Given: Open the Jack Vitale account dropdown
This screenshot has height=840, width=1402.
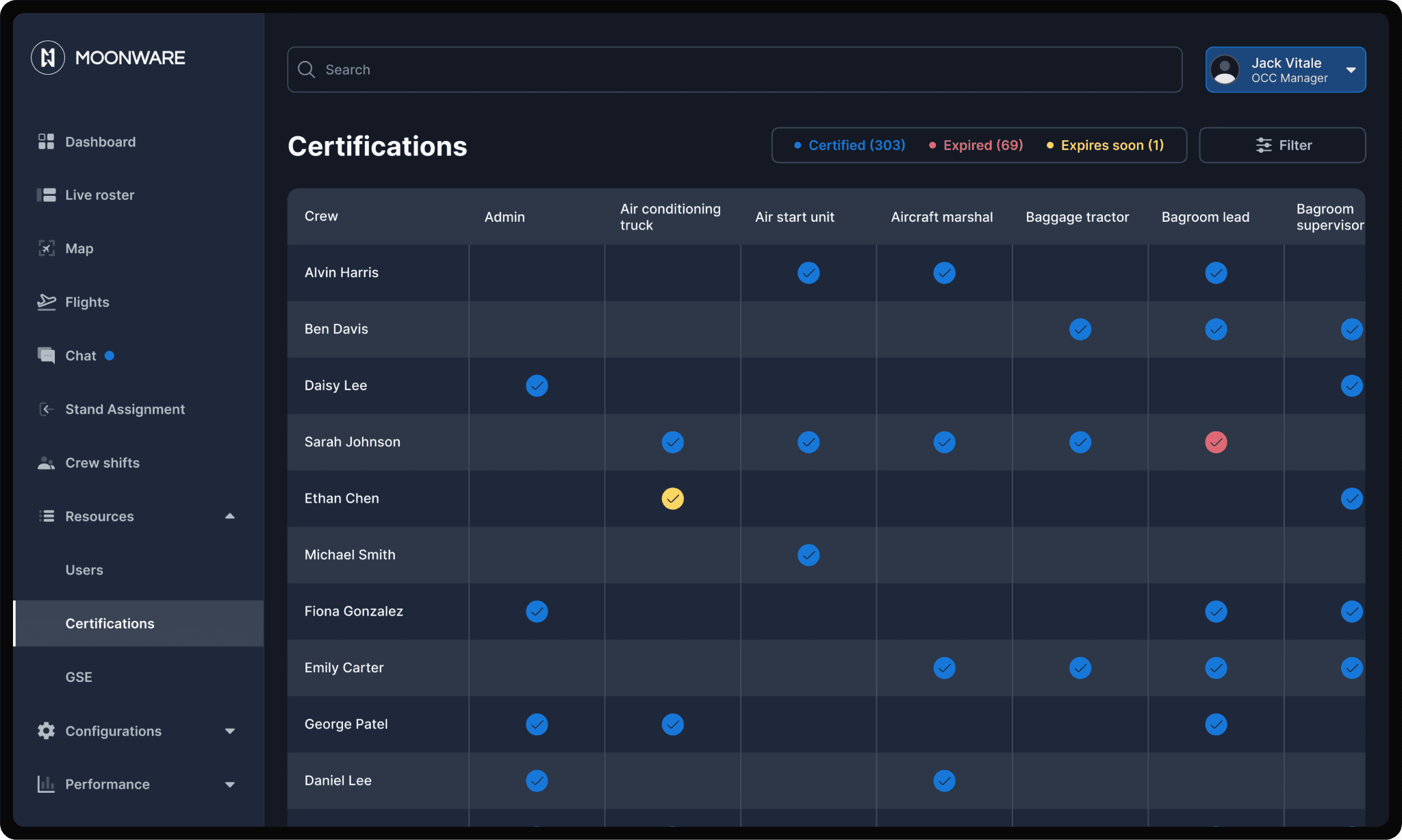Looking at the screenshot, I should point(1351,70).
